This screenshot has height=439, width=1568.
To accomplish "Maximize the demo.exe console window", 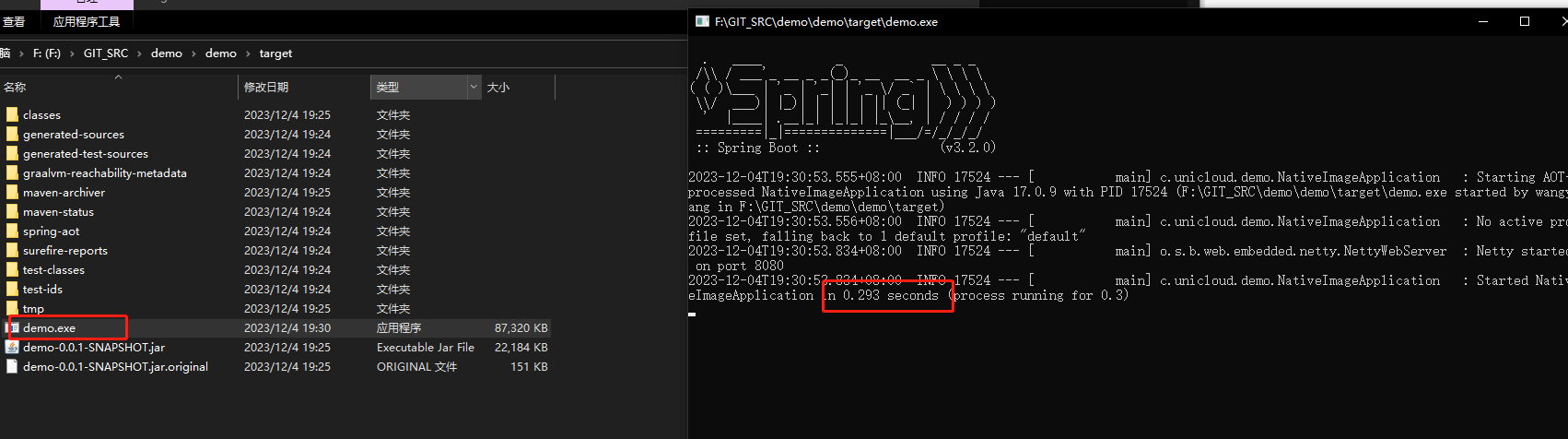I will coord(1525,21).
